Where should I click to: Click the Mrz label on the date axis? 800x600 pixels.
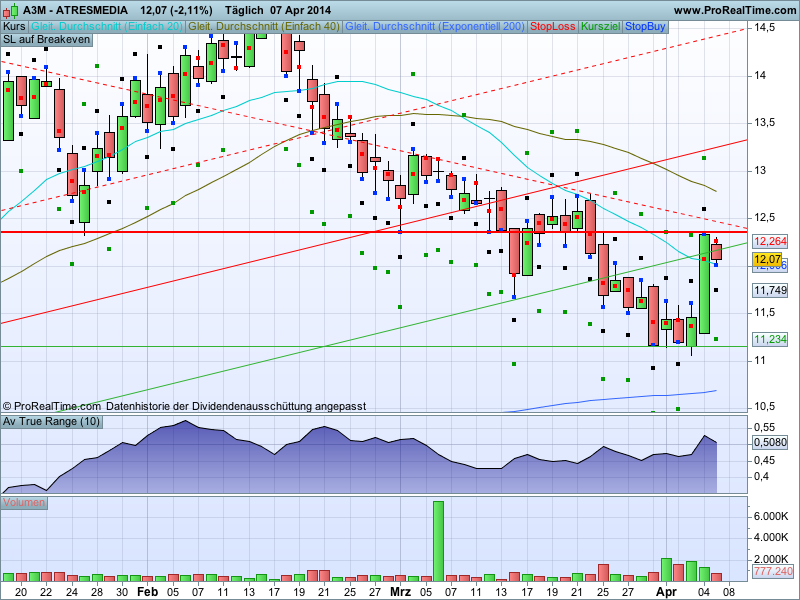[x=401, y=592]
